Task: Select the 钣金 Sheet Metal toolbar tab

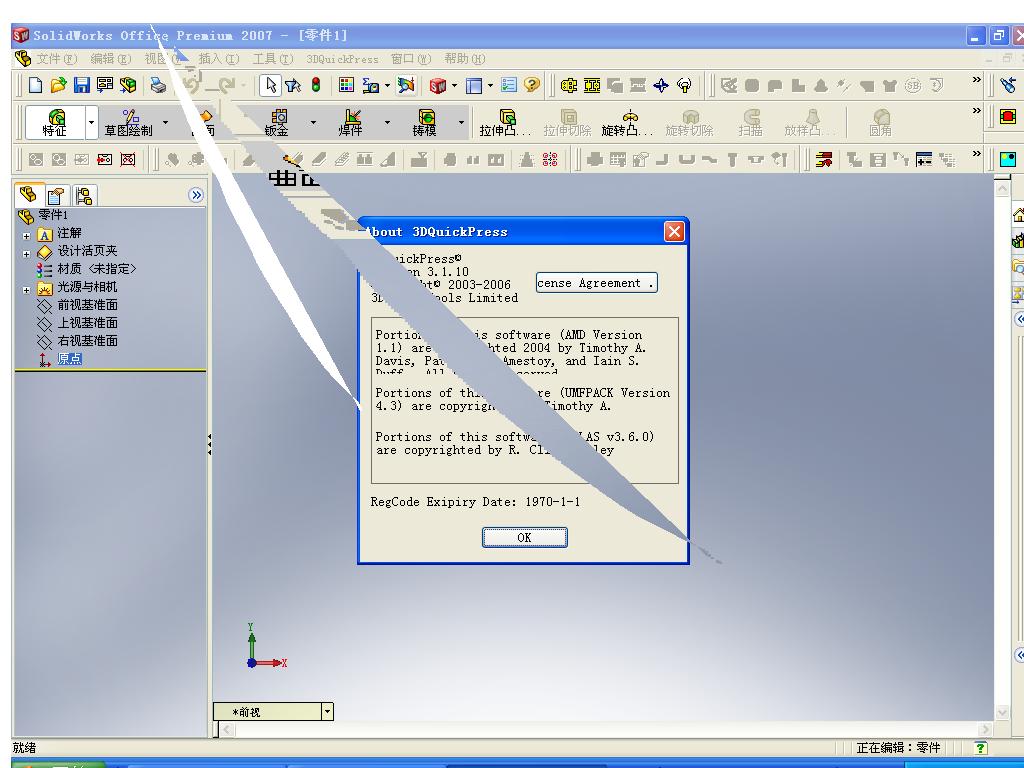Action: pyautogui.click(x=277, y=122)
